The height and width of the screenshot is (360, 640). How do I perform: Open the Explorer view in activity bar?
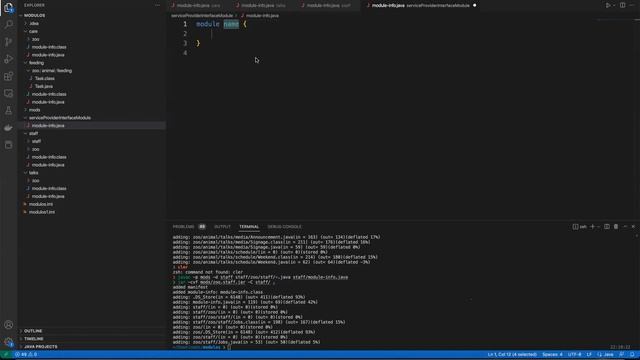tap(8, 7)
